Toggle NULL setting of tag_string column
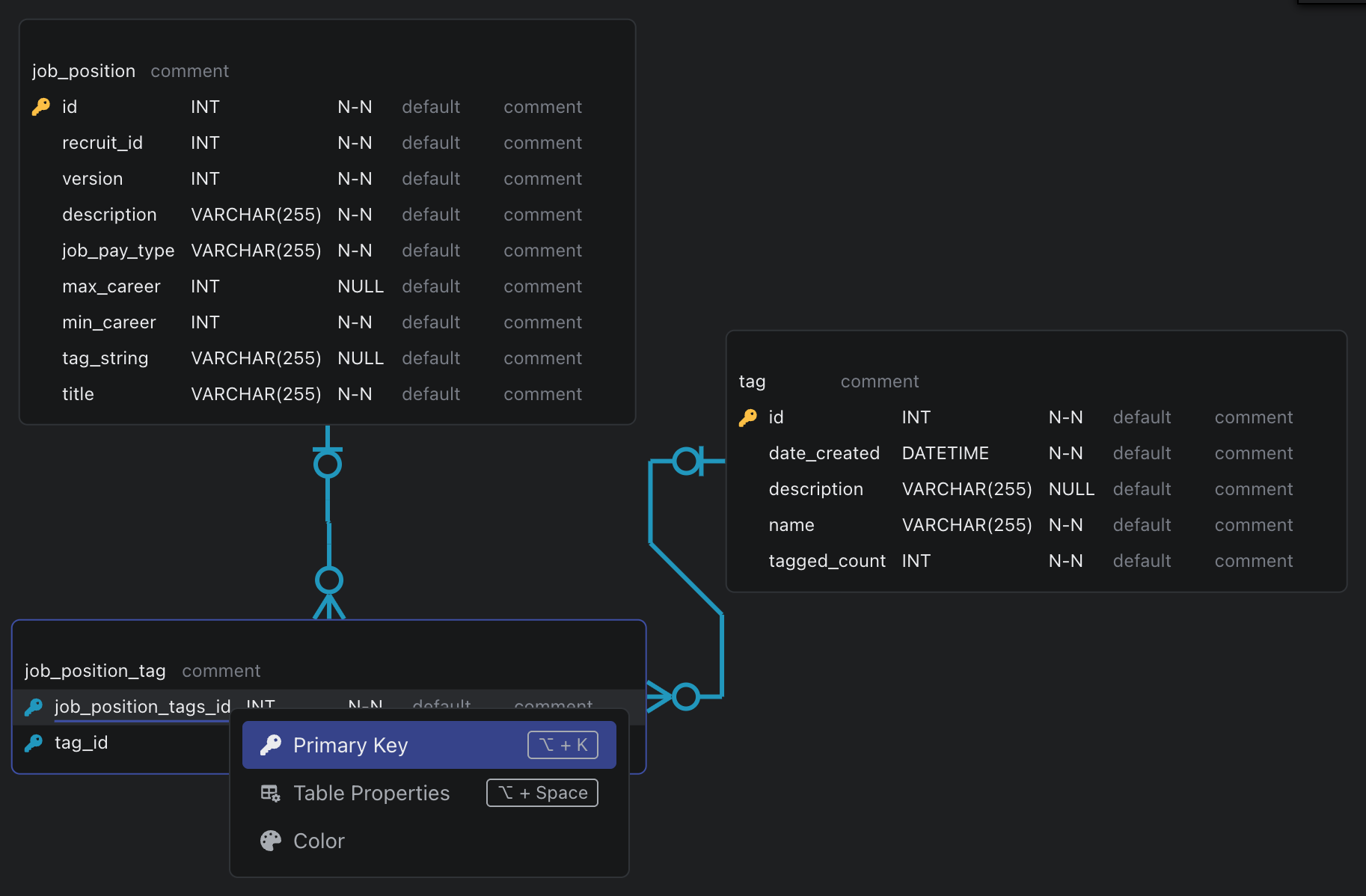This screenshot has height=896, width=1366. [360, 358]
